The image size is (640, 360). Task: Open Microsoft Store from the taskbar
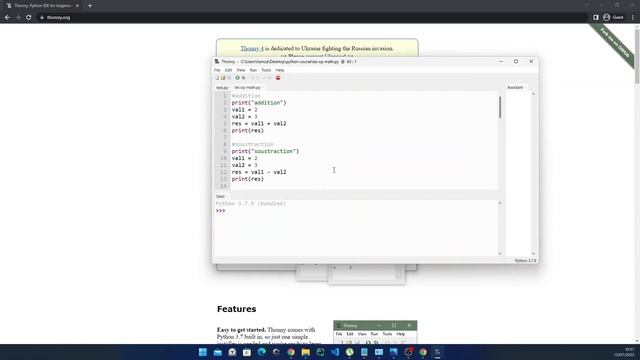[247, 352]
